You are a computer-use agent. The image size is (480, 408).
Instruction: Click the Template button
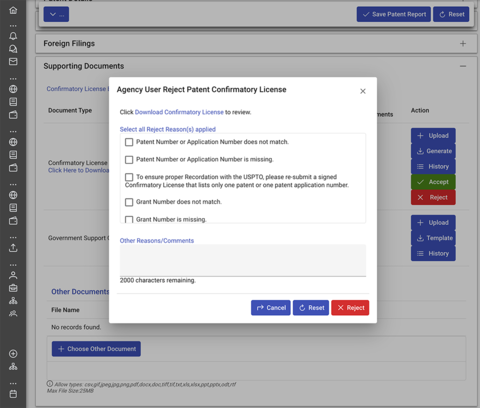coord(433,238)
